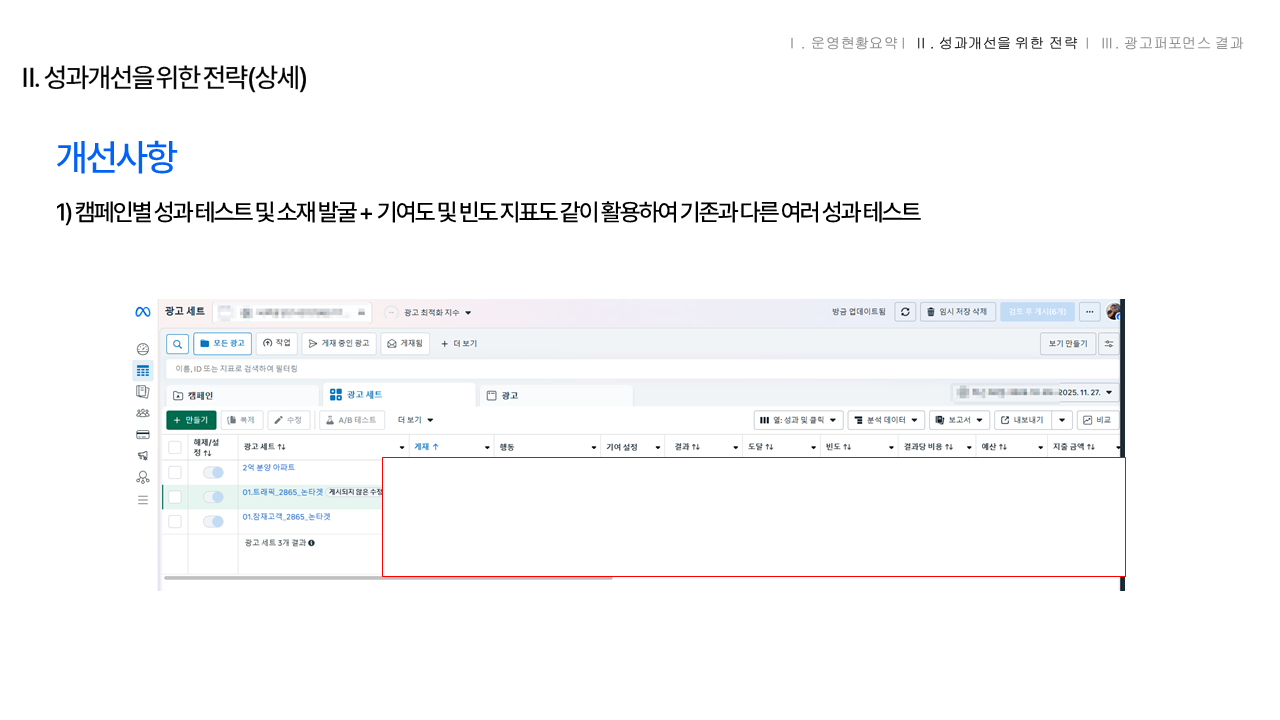The width and height of the screenshot is (1280, 720).
Task: Expand the 분석 데이터 breakdown dropdown
Action: pyautogui.click(x=886, y=420)
